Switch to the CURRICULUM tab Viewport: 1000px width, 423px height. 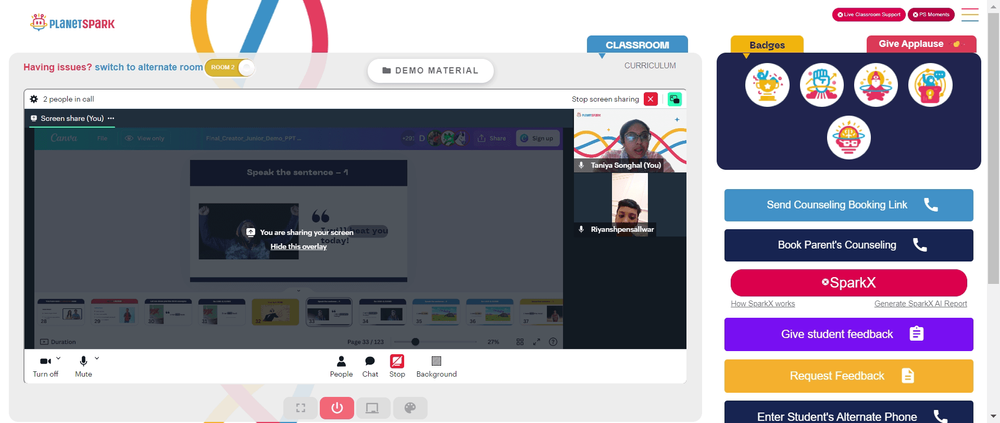(x=650, y=66)
